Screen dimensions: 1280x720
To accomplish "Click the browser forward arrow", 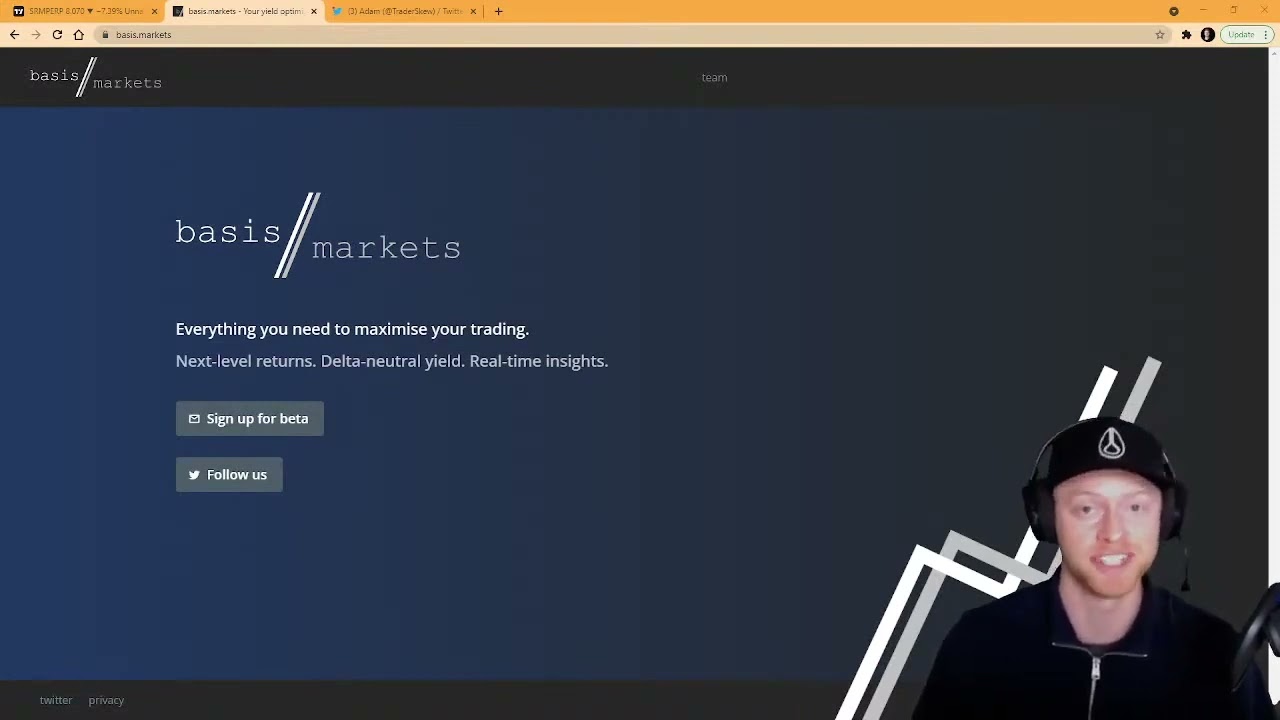I will point(36,35).
